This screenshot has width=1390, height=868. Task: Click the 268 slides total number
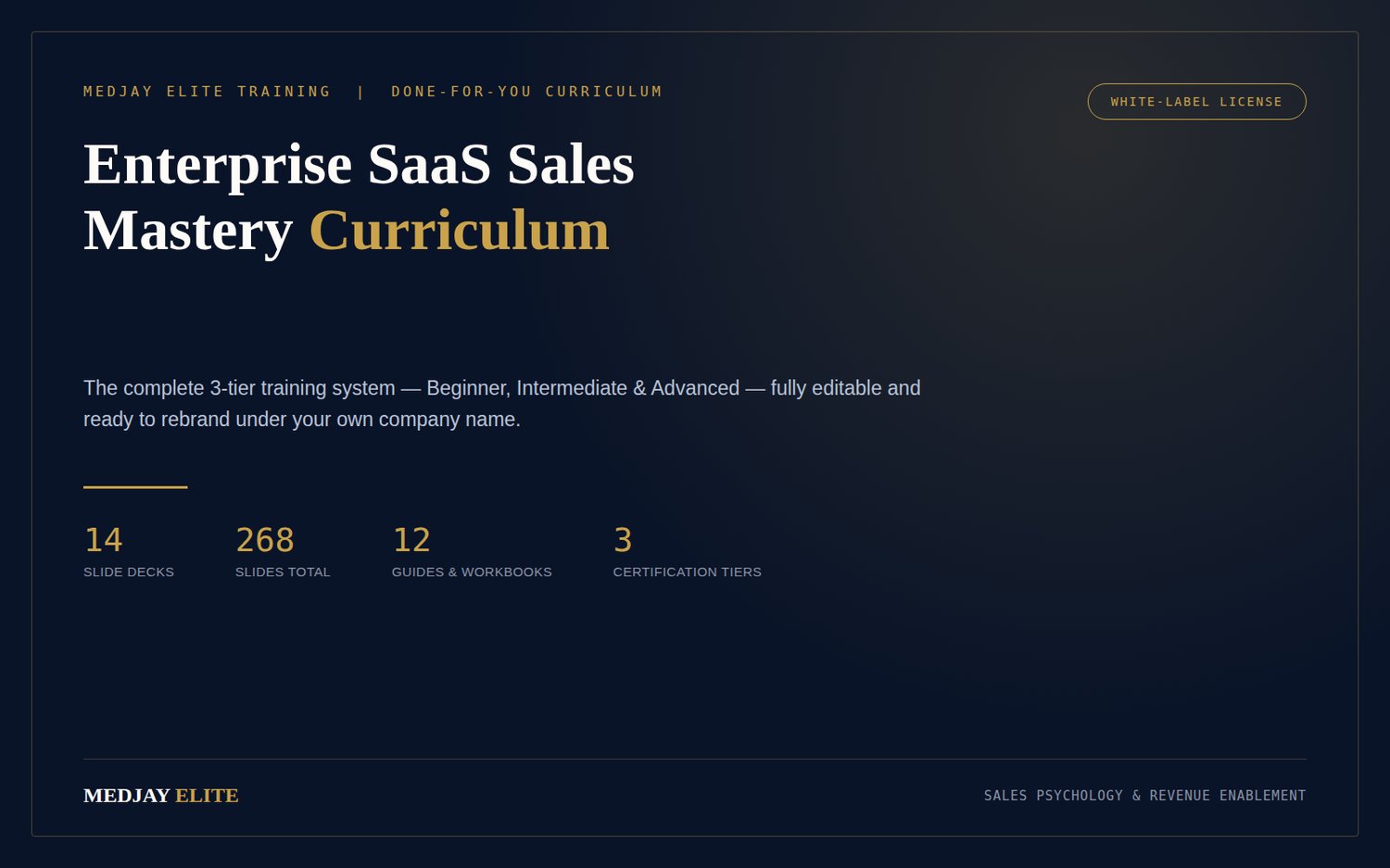pos(265,540)
